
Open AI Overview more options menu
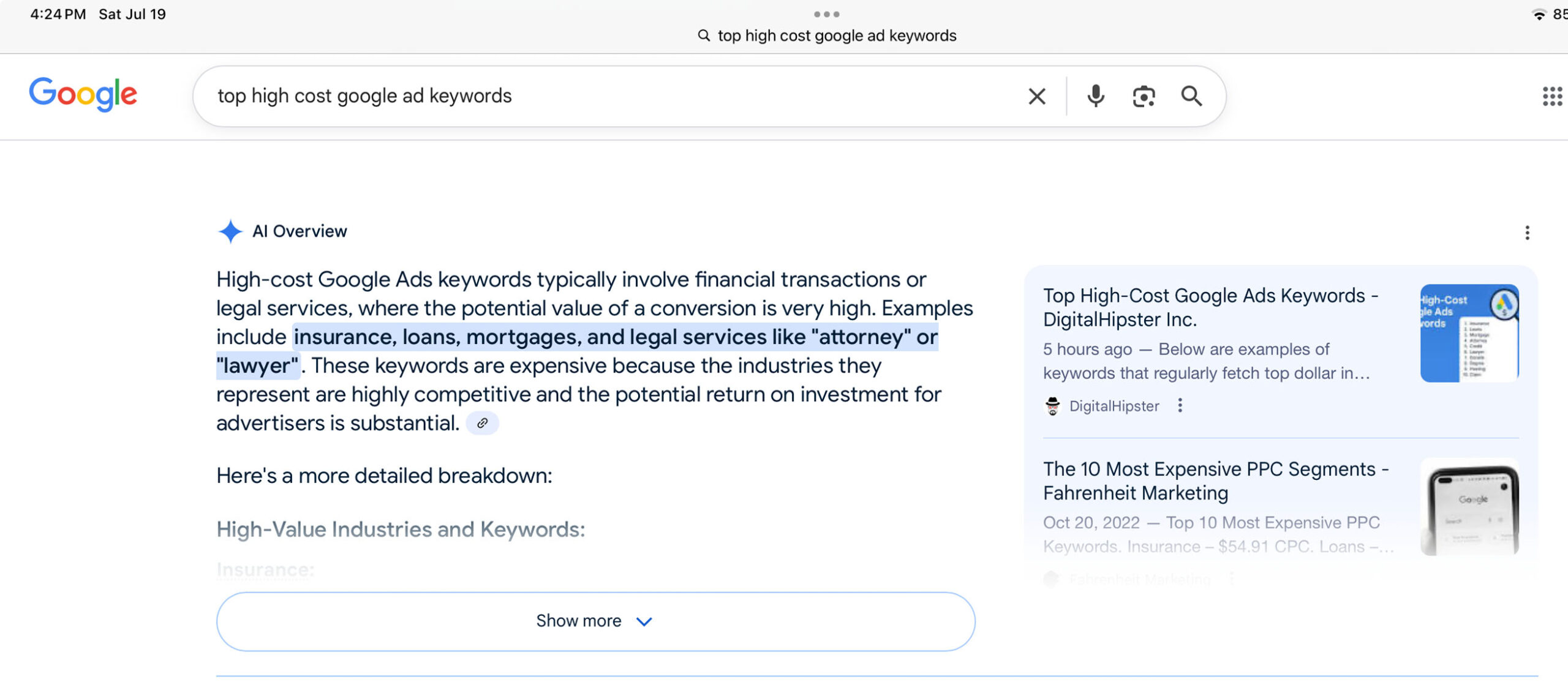tap(1527, 233)
